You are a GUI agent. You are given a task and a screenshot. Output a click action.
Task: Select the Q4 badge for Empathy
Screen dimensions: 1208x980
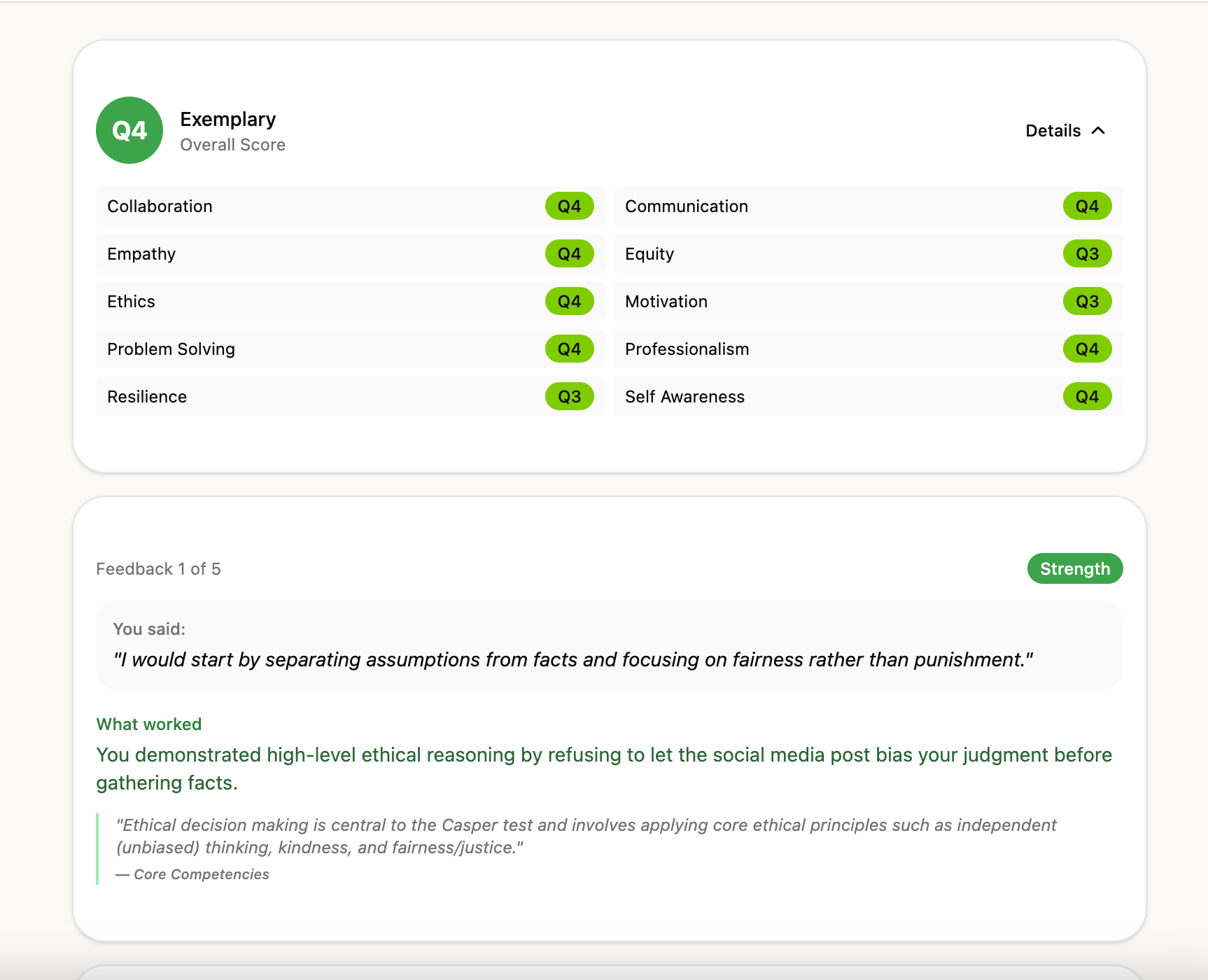coord(570,253)
